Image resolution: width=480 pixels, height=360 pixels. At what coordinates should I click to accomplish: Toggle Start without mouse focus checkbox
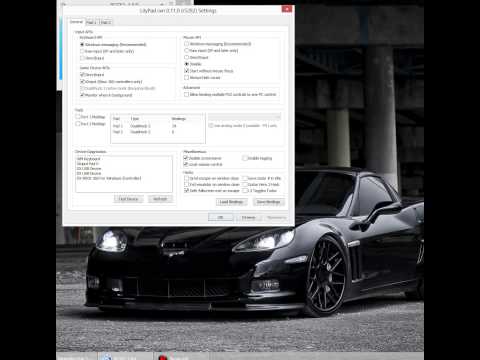pyautogui.click(x=209, y=71)
